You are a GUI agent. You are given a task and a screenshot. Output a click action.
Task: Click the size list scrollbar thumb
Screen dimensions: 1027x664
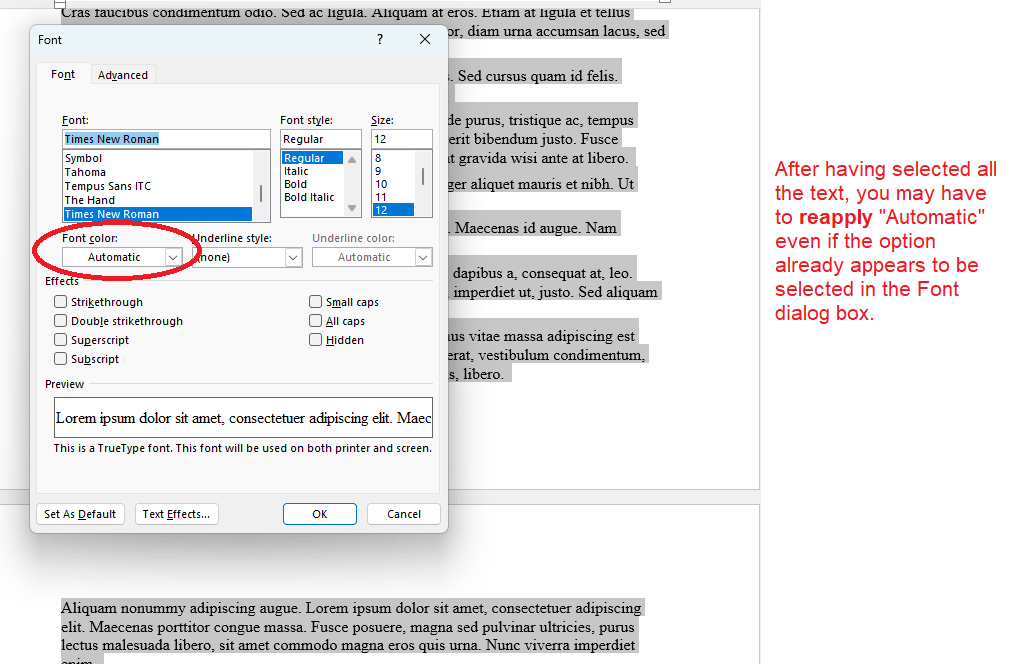[423, 176]
